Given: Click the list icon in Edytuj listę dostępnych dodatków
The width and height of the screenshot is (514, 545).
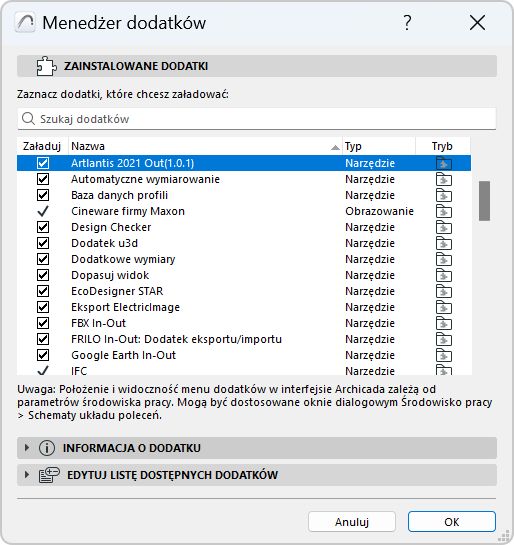Looking at the screenshot, I should (49, 475).
